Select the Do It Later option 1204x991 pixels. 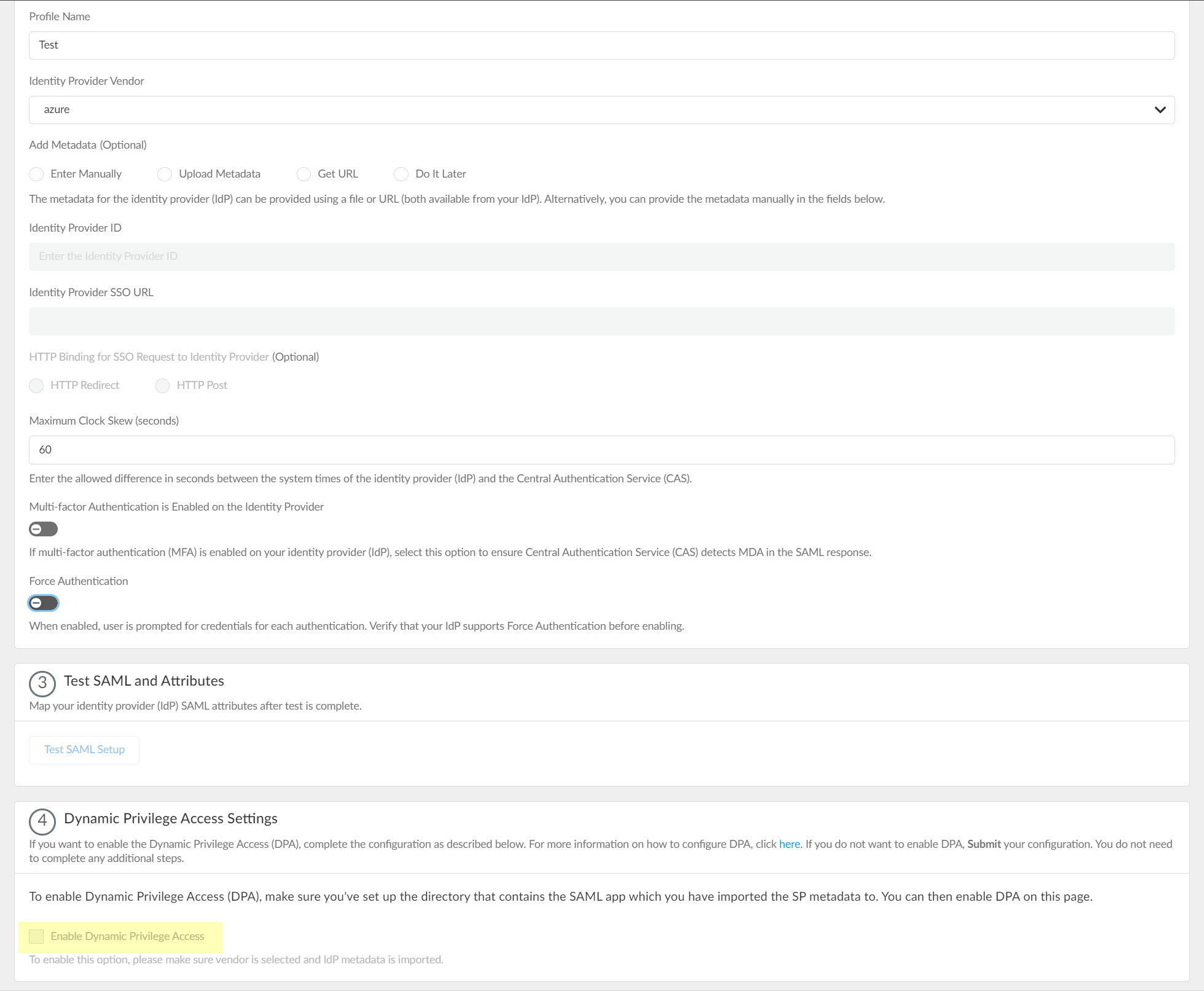coord(401,174)
